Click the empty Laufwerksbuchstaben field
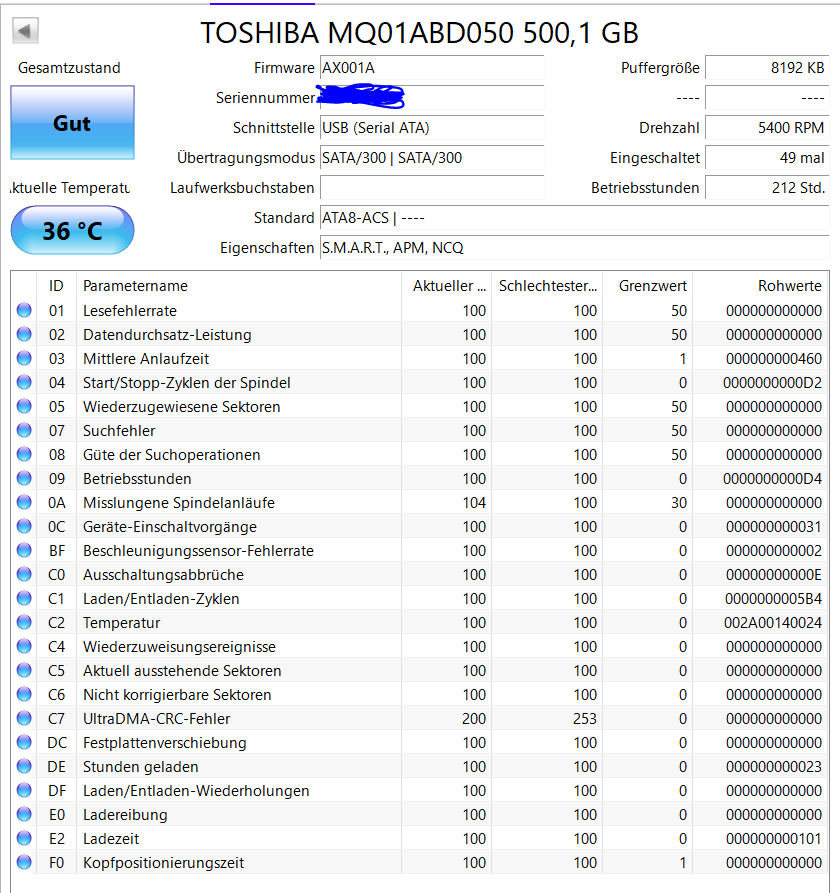Viewport: 840px width, 893px height. [432, 187]
